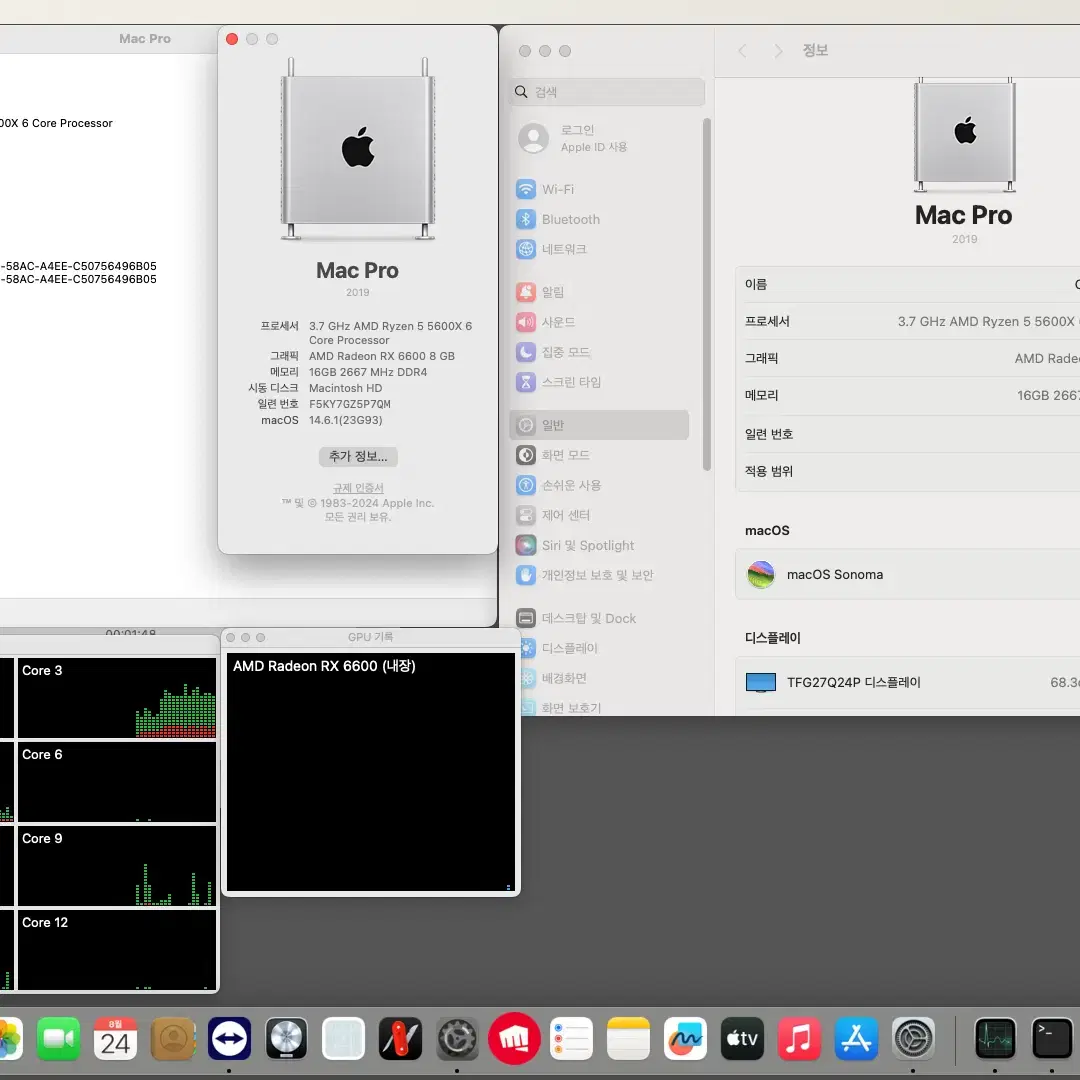Open Wi-Fi settings in sidebar
This screenshot has height=1080, width=1080.
tap(599, 189)
